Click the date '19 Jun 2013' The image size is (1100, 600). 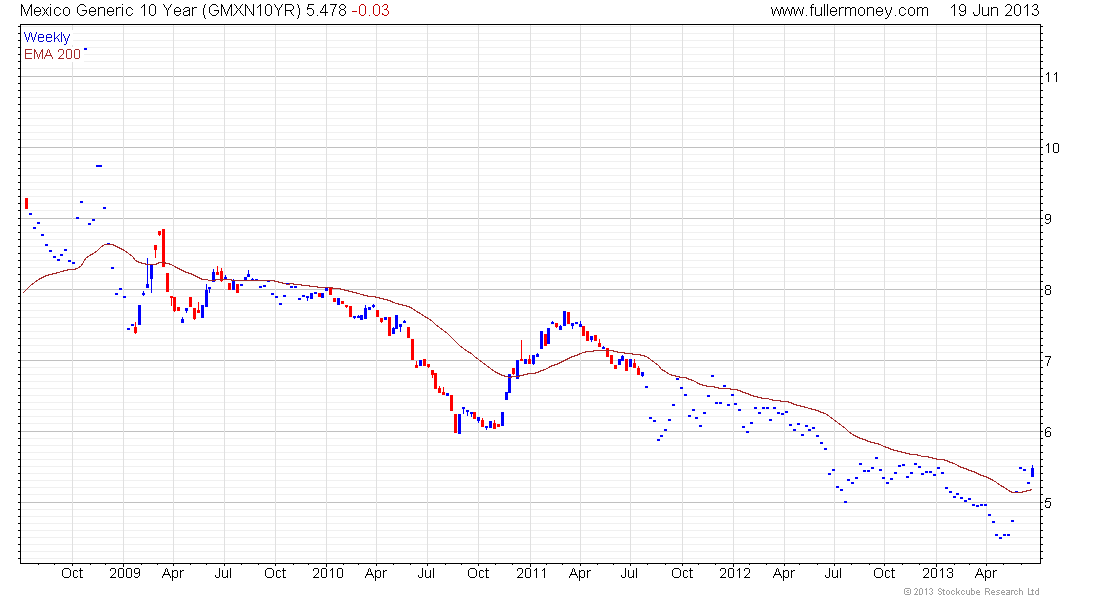pyautogui.click(x=995, y=11)
